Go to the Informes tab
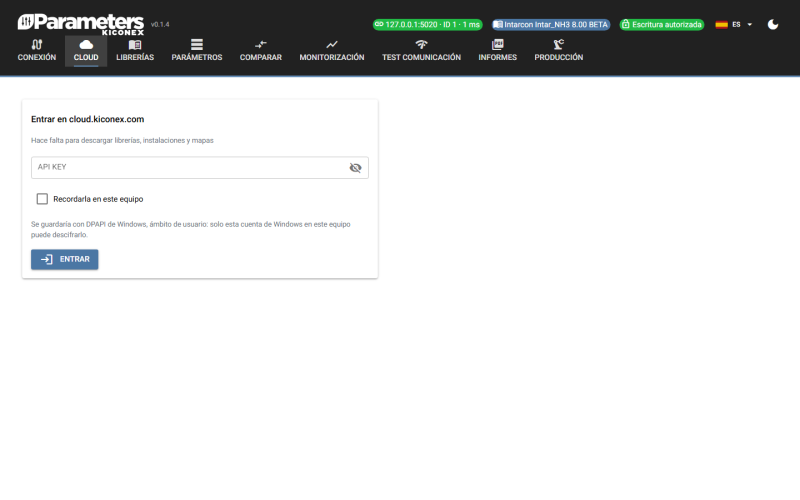Viewport: 800px width, 500px height. (497, 51)
